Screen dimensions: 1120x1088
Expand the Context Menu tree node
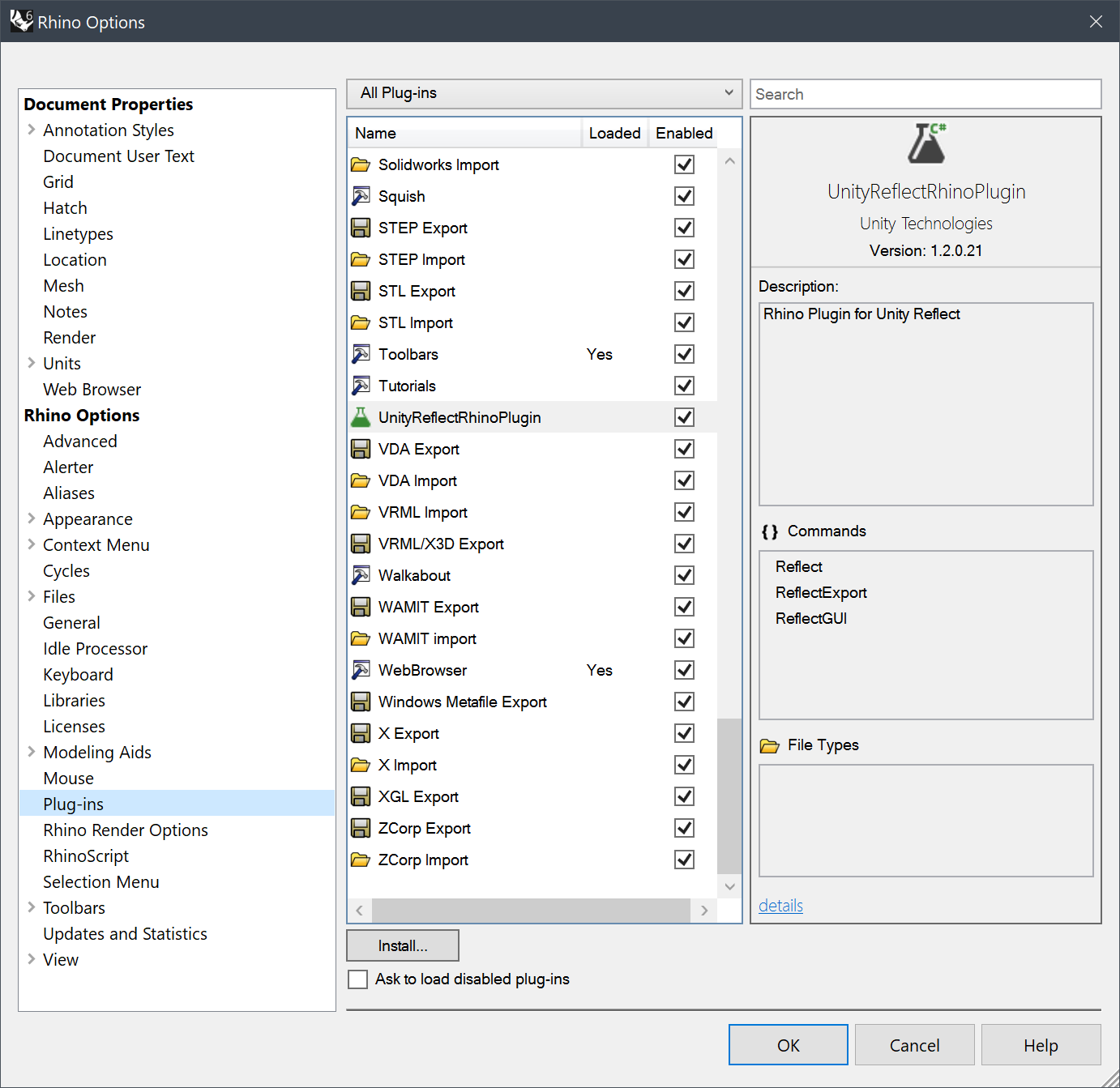pos(32,544)
